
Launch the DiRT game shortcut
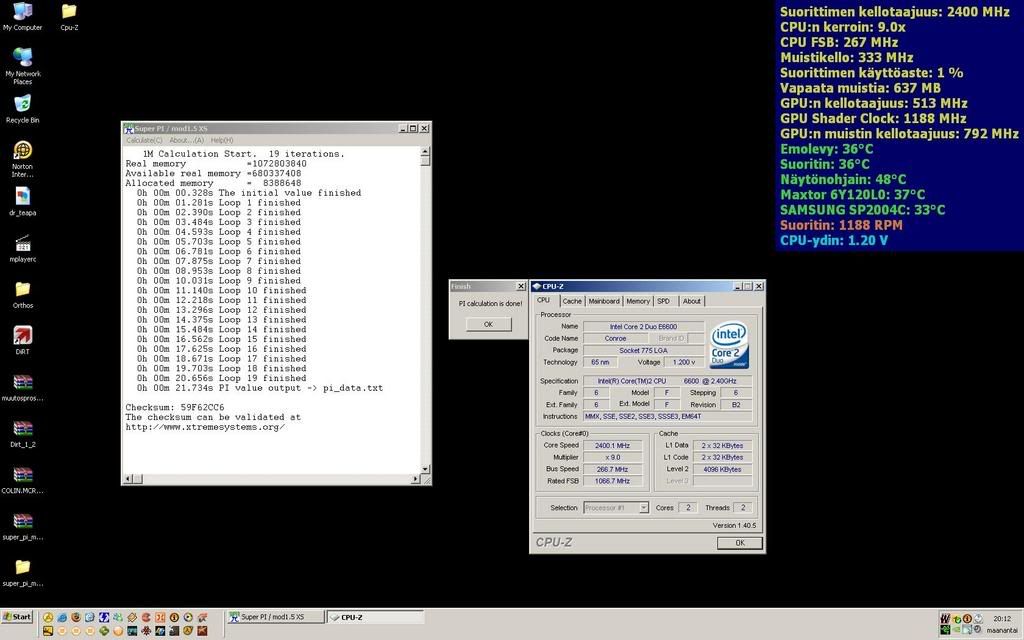[x=22, y=335]
